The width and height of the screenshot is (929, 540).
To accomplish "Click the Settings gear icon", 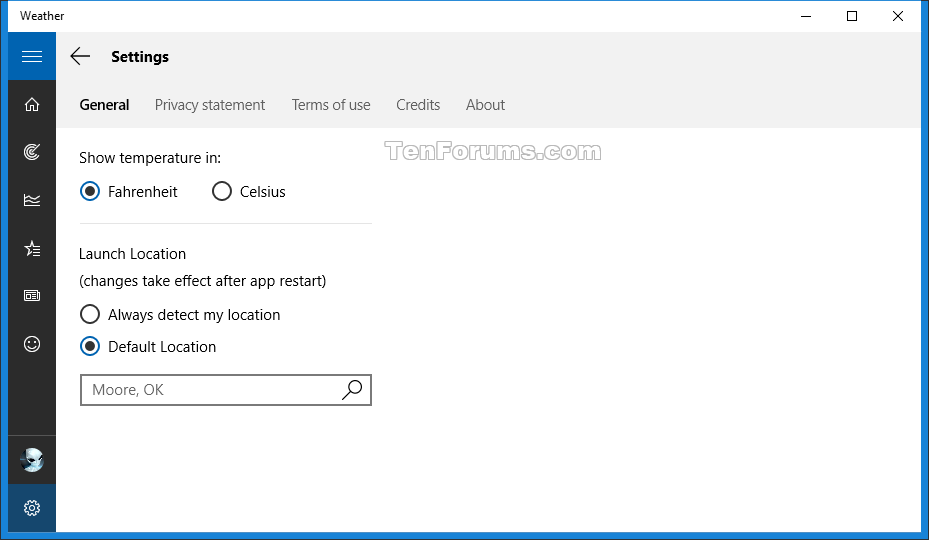I will click(32, 508).
